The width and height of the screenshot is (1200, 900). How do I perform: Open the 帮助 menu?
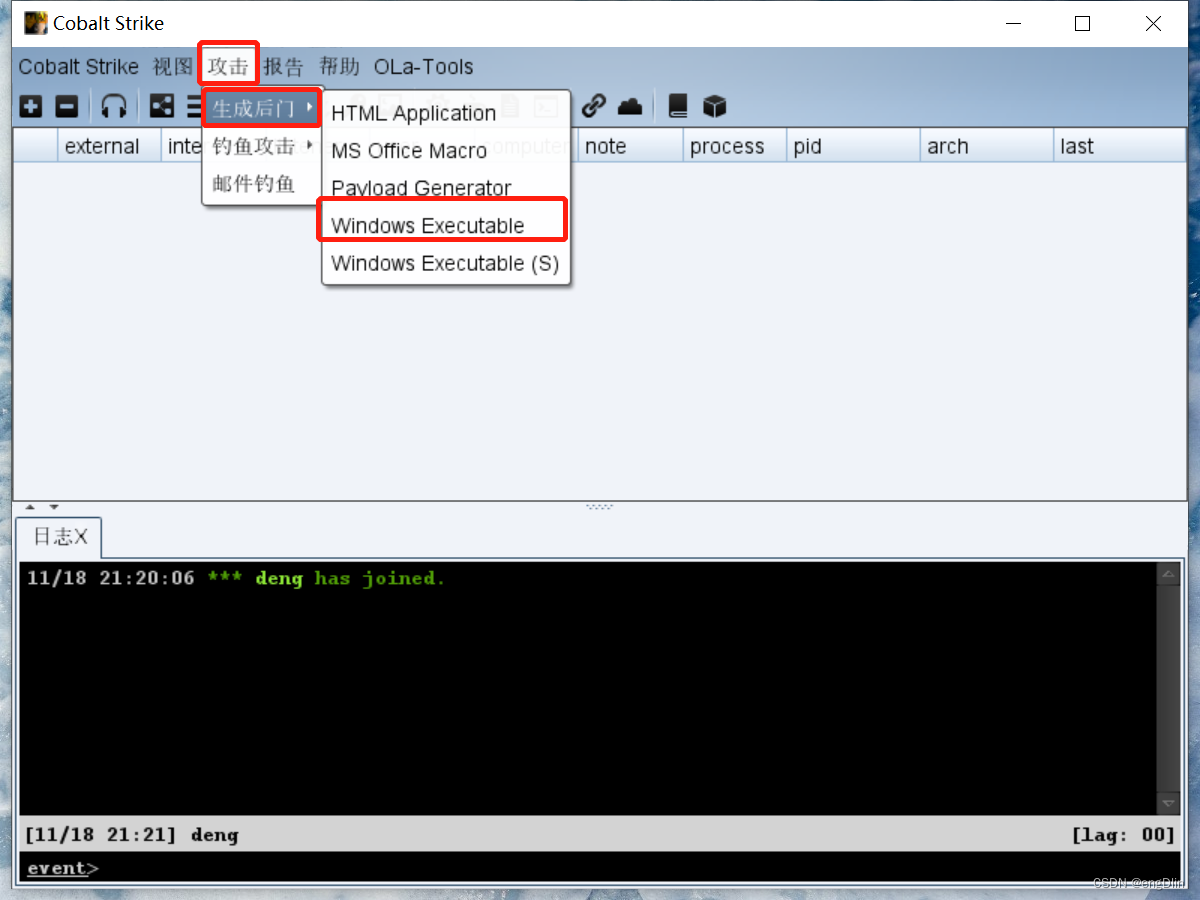coord(339,67)
